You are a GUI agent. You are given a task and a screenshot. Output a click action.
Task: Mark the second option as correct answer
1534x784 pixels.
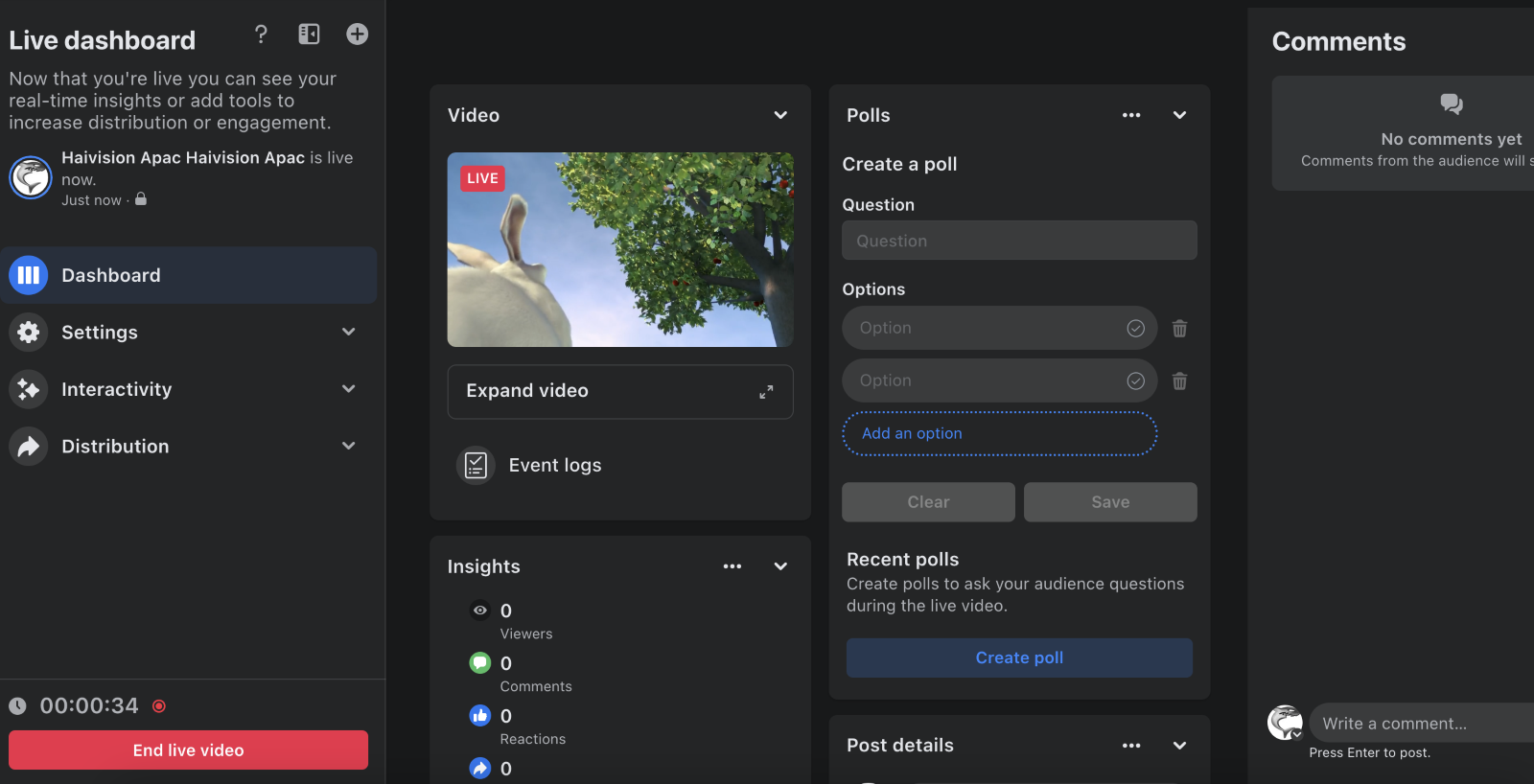click(x=1135, y=381)
